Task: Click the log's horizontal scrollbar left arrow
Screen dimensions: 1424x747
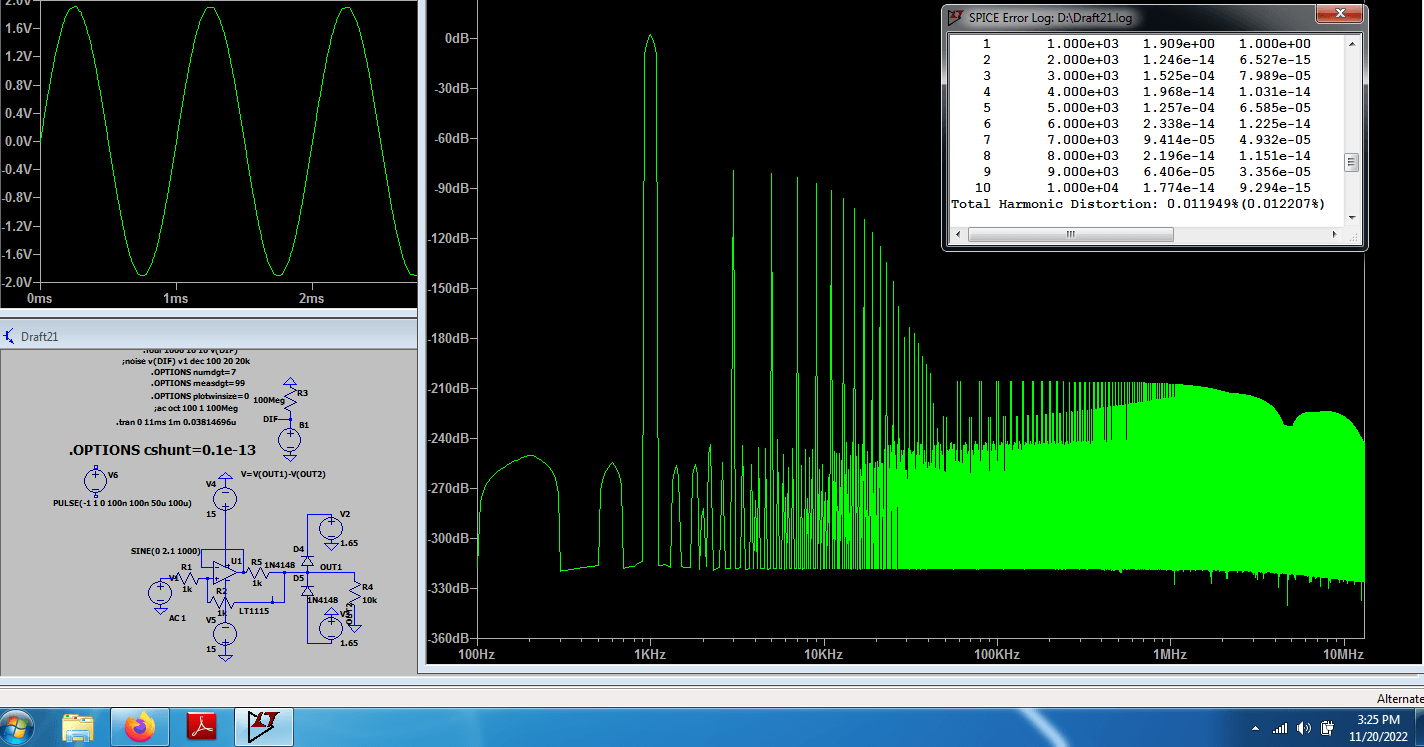Action: tap(959, 234)
